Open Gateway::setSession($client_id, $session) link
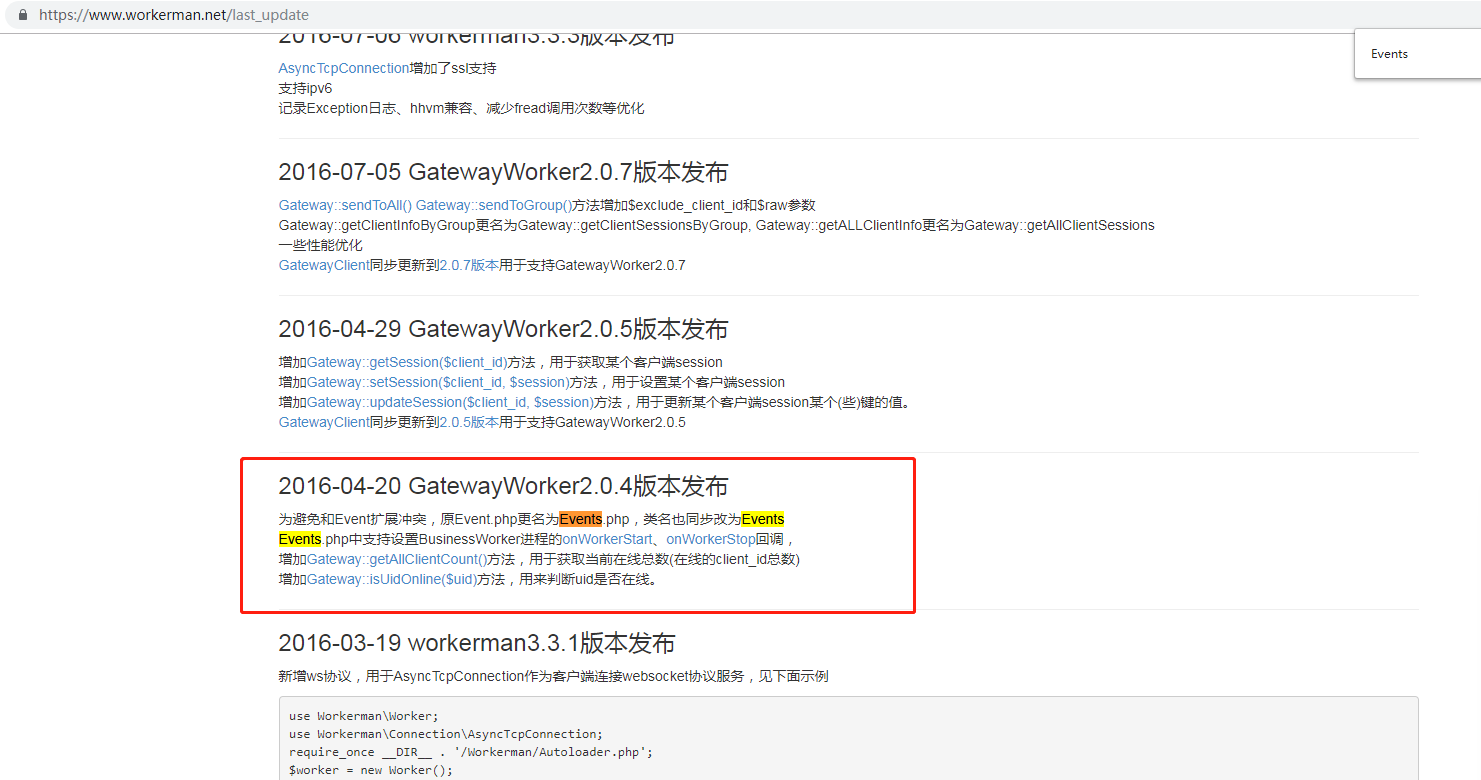The height and width of the screenshot is (780, 1481). (x=439, y=382)
